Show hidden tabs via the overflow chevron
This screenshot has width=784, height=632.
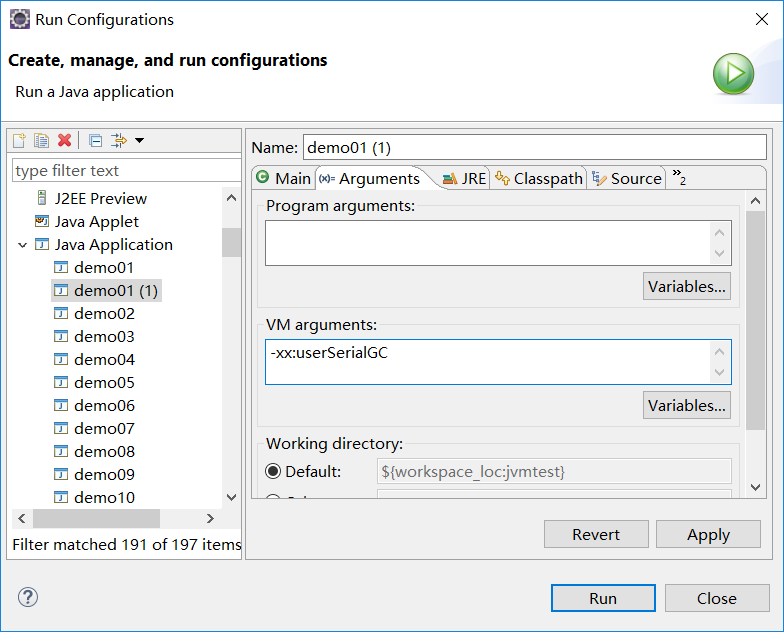coord(678,178)
